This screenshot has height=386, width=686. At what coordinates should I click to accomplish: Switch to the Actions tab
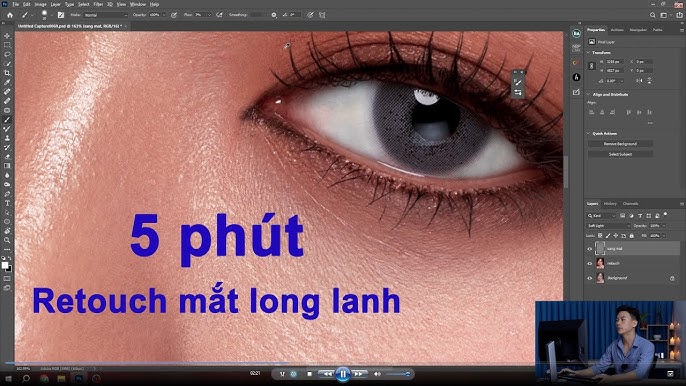pos(617,30)
